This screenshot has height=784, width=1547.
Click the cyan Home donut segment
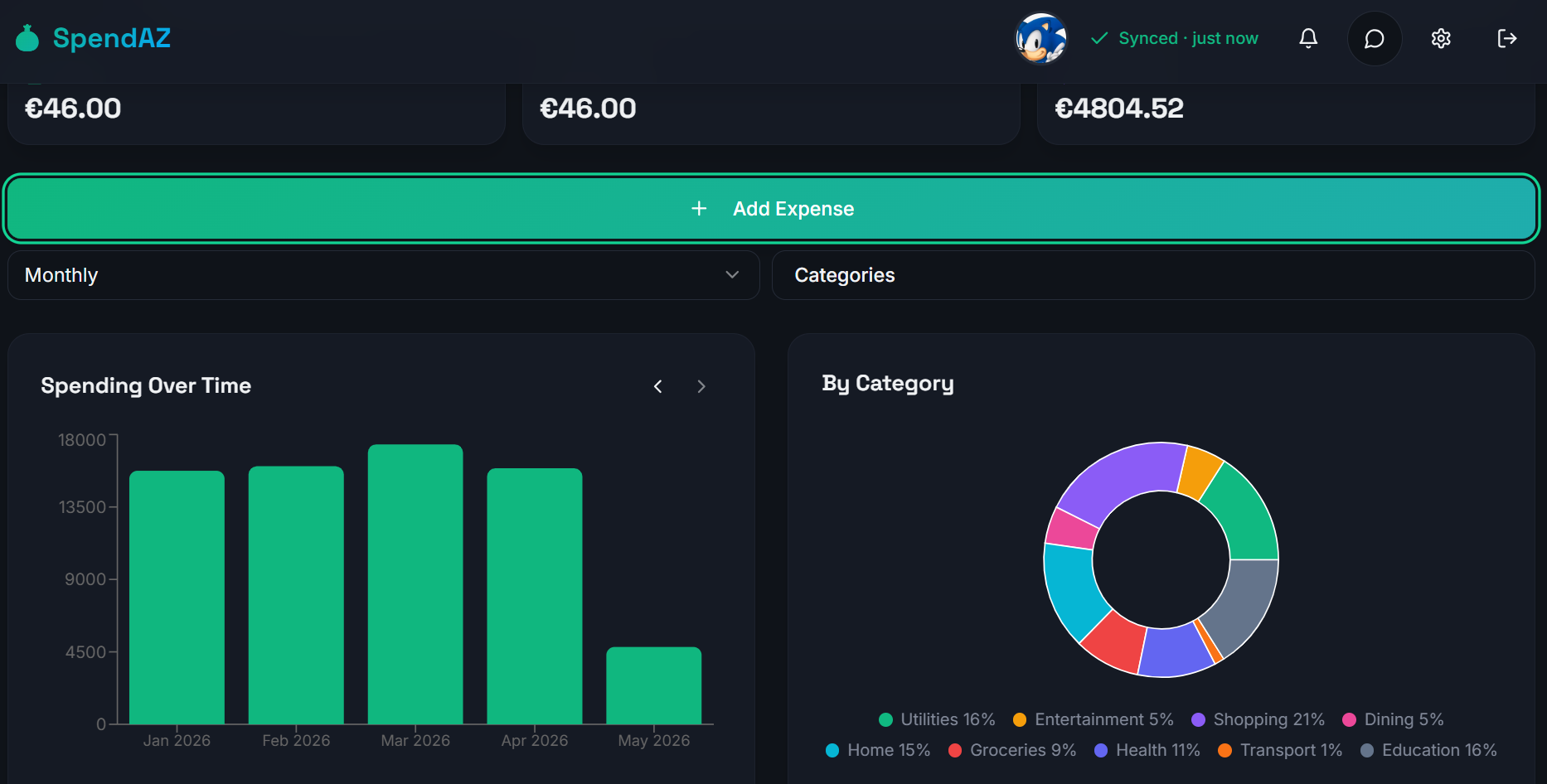coord(1073,590)
